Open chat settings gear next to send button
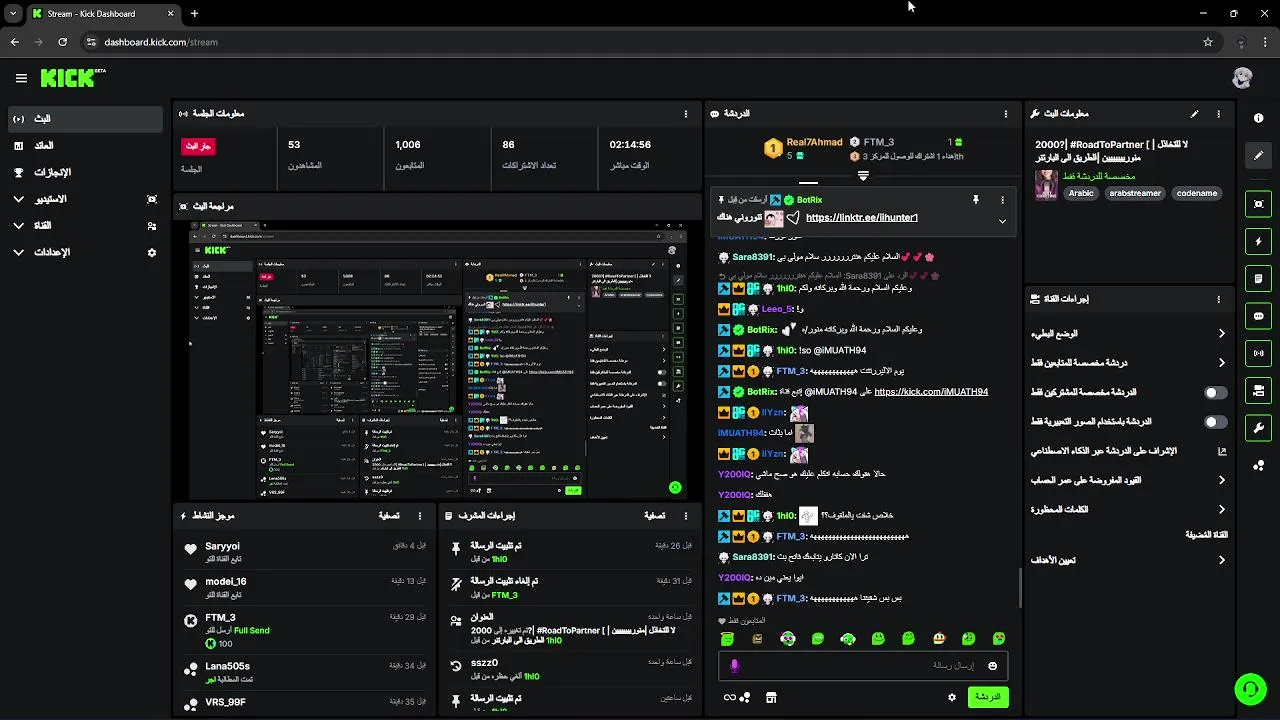Screen dimensions: 1280x720 click(951, 697)
